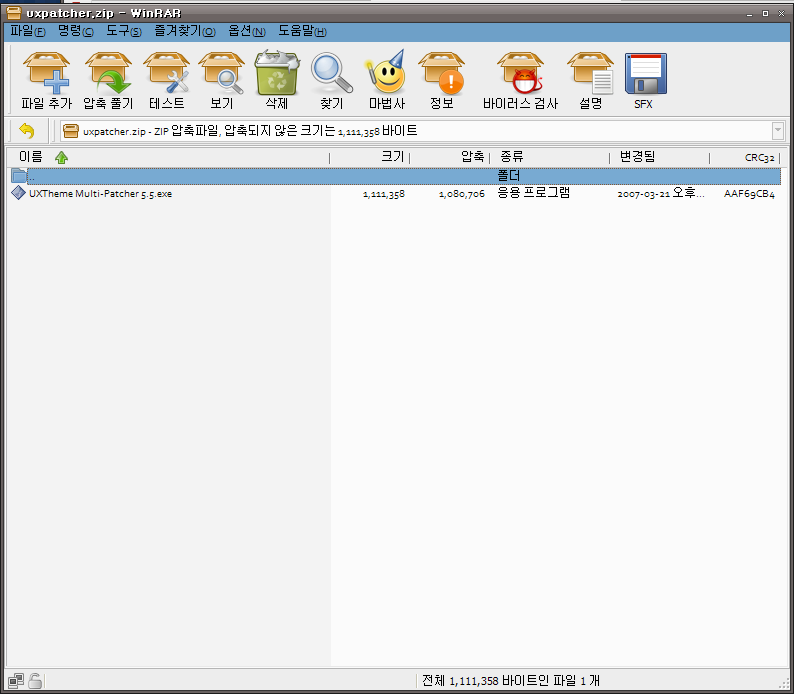The image size is (794, 694).
Task: Click the 폴더 type text in parent row
Action: pyautogui.click(x=508, y=176)
